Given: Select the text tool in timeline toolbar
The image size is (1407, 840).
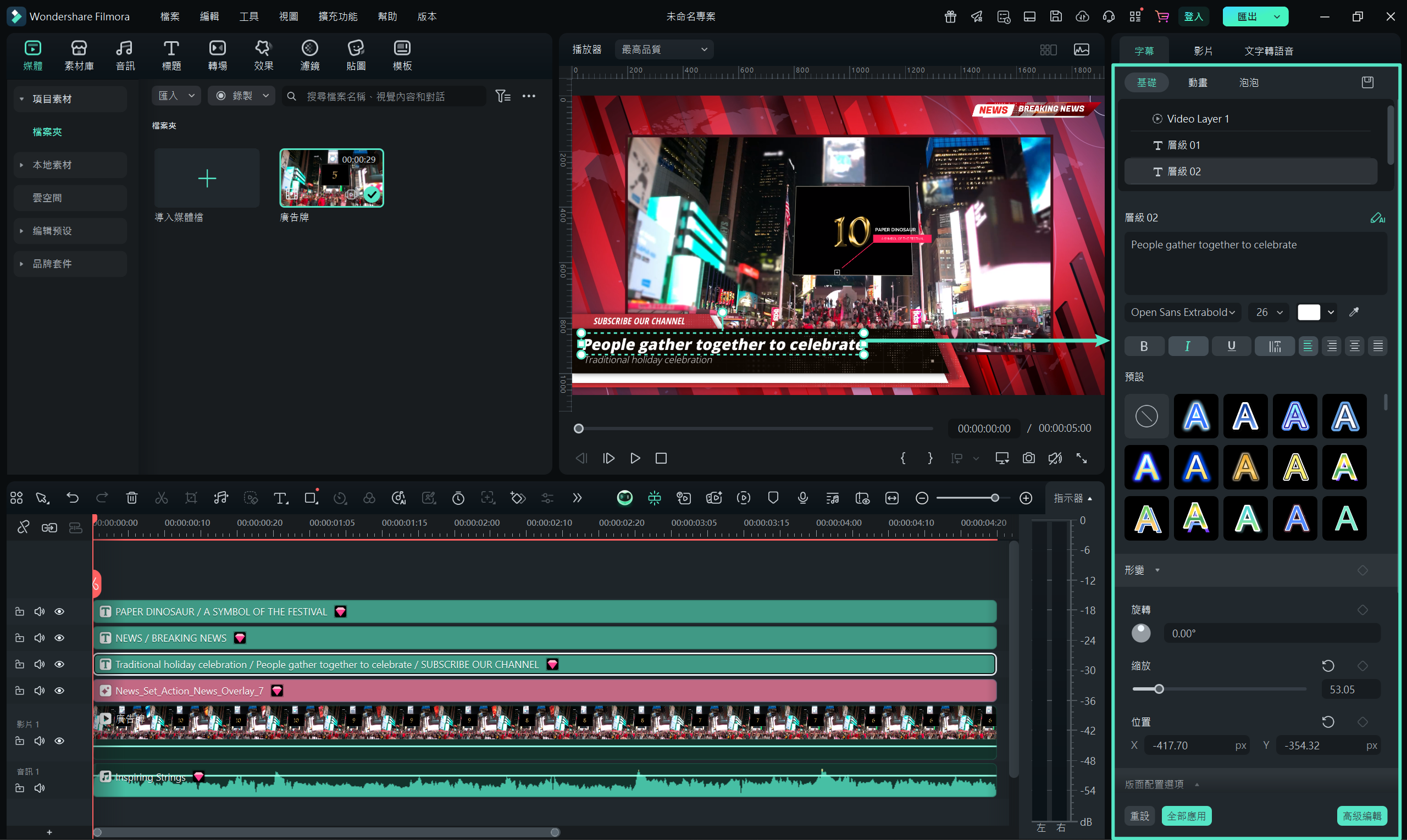Looking at the screenshot, I should pyautogui.click(x=280, y=498).
